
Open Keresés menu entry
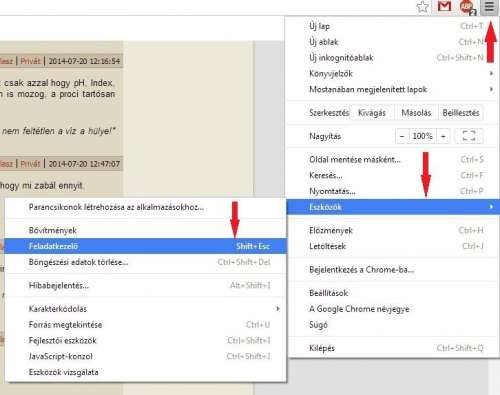click(x=393, y=175)
